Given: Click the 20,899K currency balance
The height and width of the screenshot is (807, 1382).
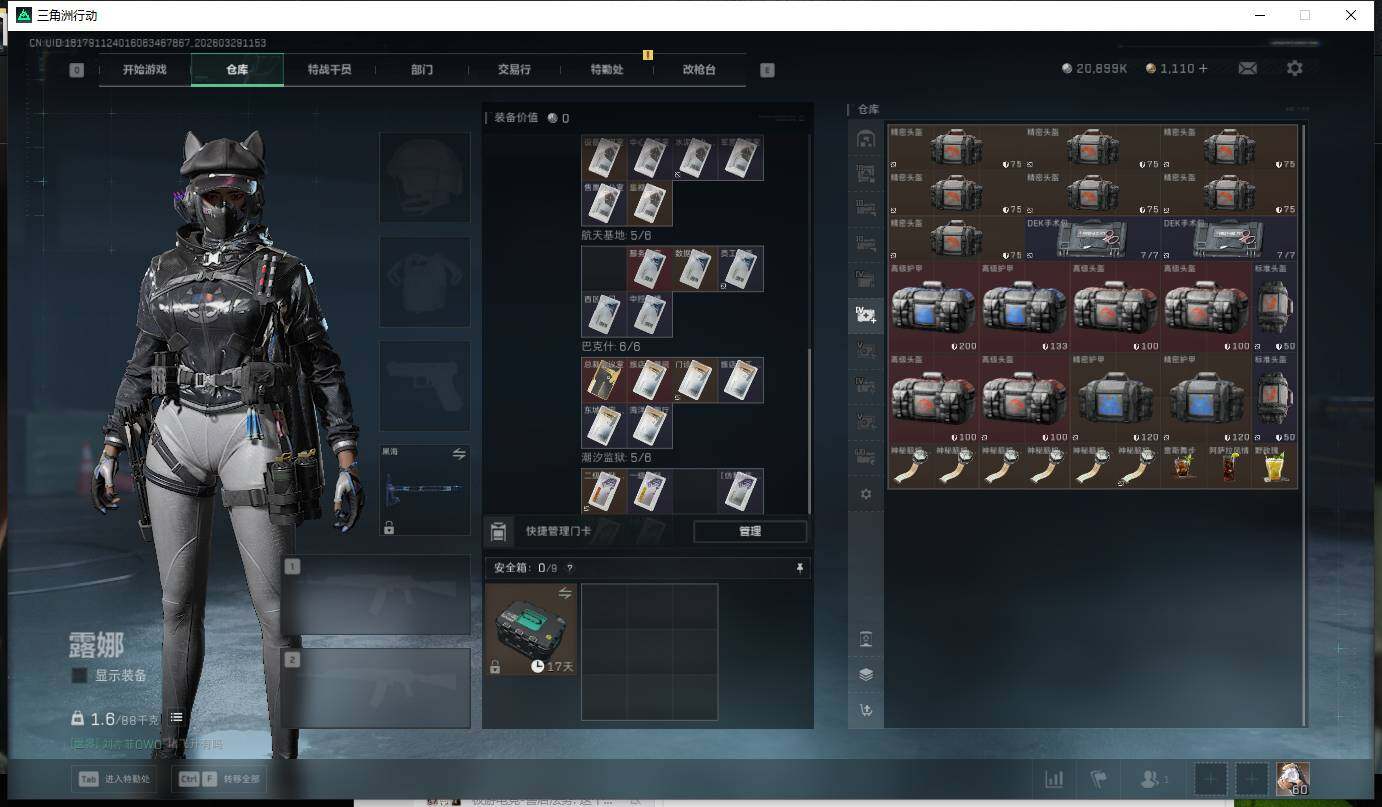Looking at the screenshot, I should pyautogui.click(x=1095, y=69).
